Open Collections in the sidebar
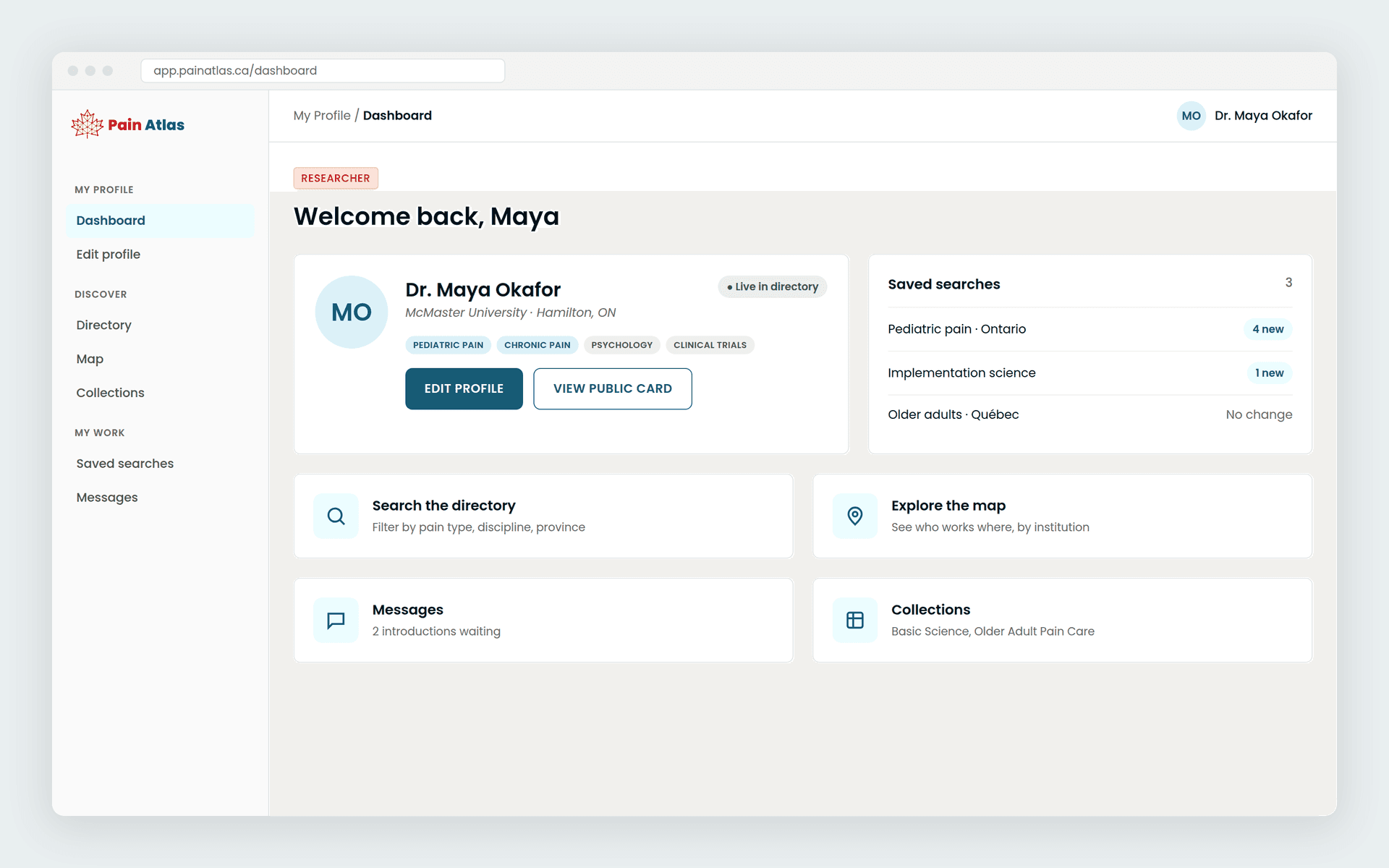Screen dimensions: 1389x868 click(x=160, y=393)
